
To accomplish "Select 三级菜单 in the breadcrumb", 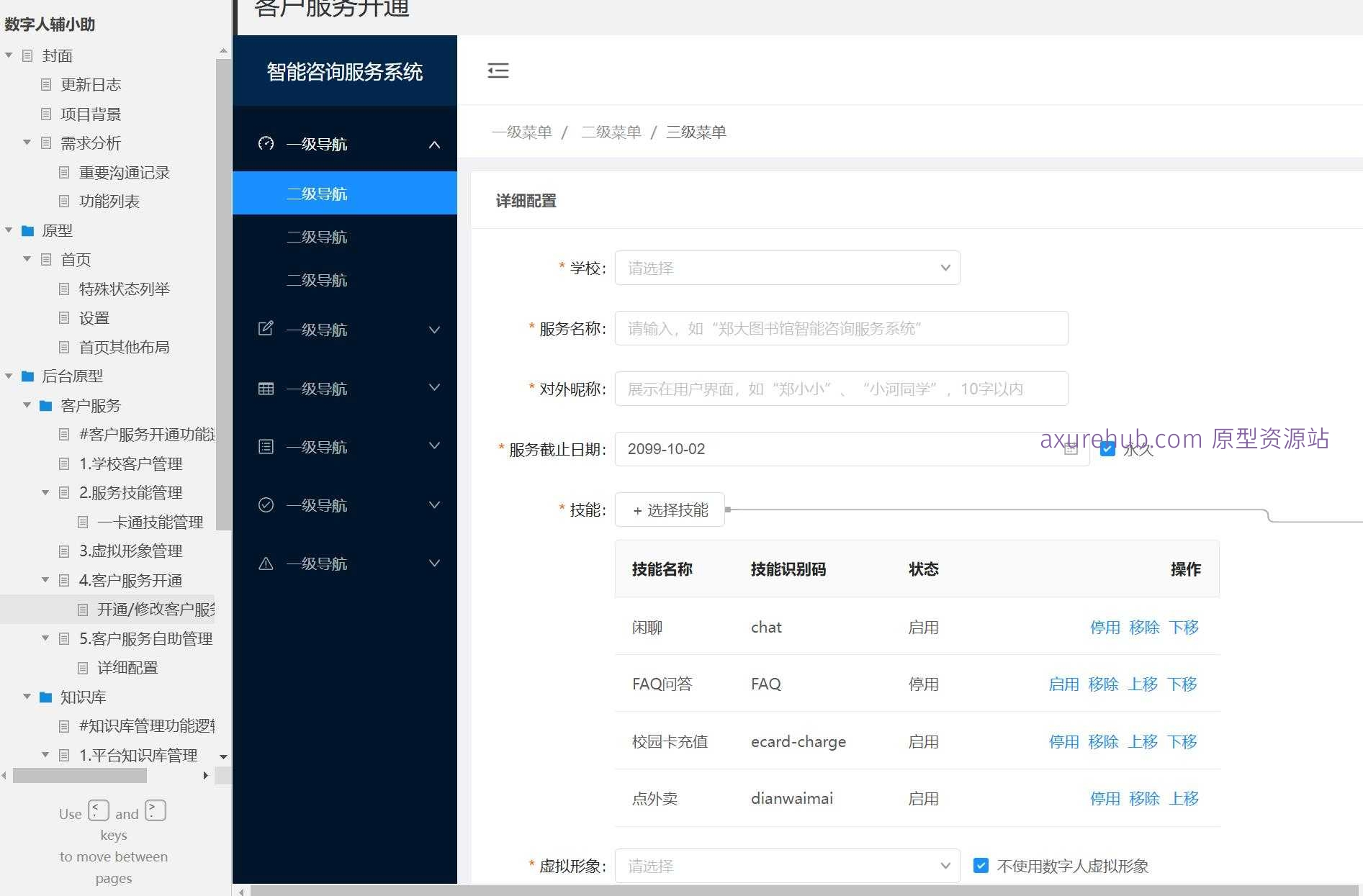I will click(x=696, y=132).
